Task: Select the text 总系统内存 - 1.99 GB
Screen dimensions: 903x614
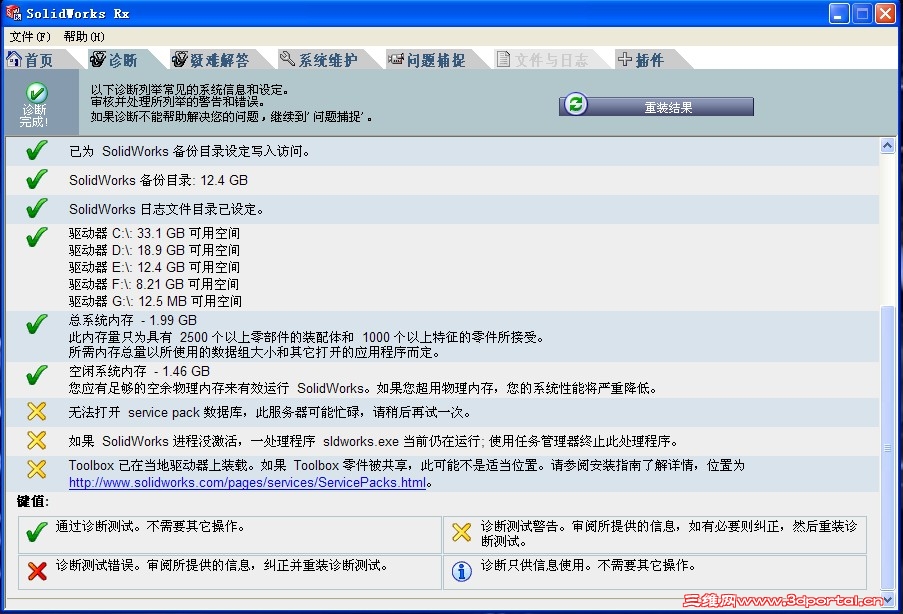Action: tap(132, 320)
